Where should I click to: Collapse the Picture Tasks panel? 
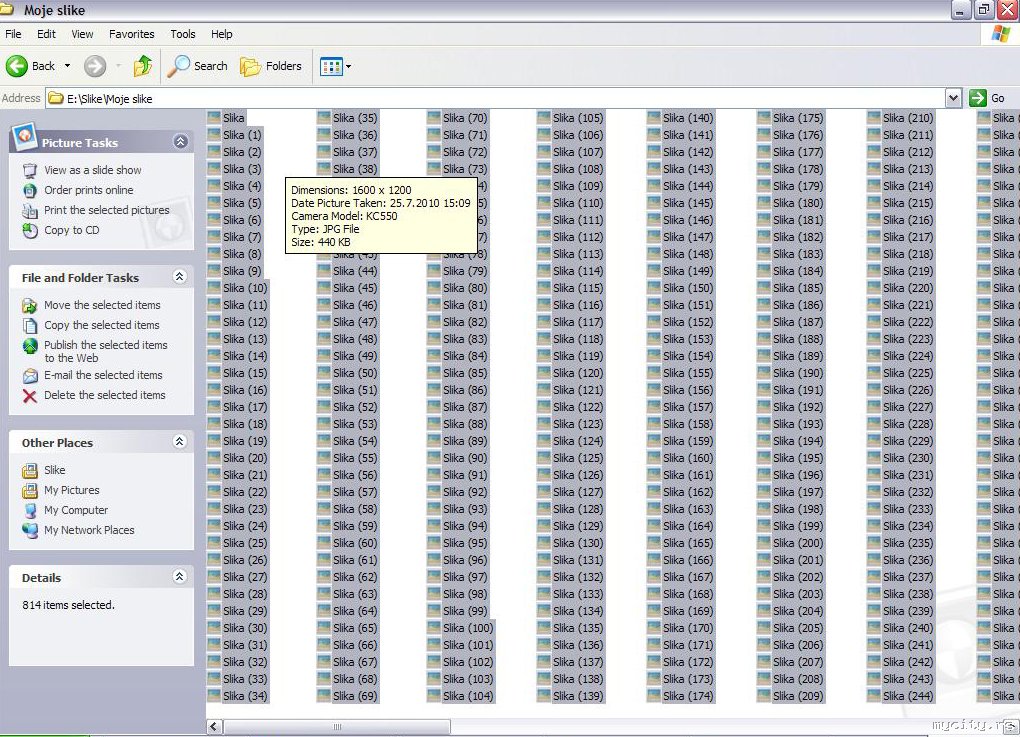180,142
